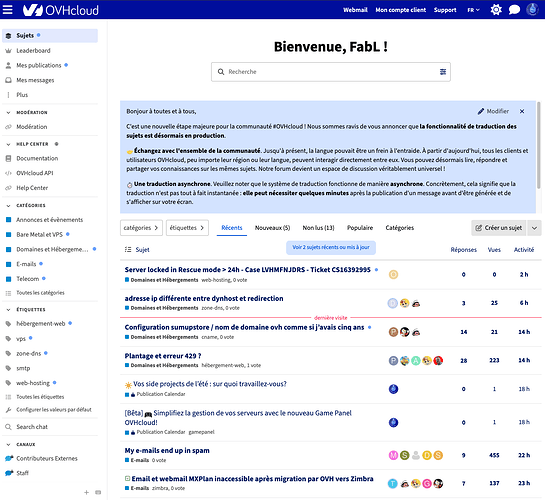Open Annonces et évènements category

point(50,220)
